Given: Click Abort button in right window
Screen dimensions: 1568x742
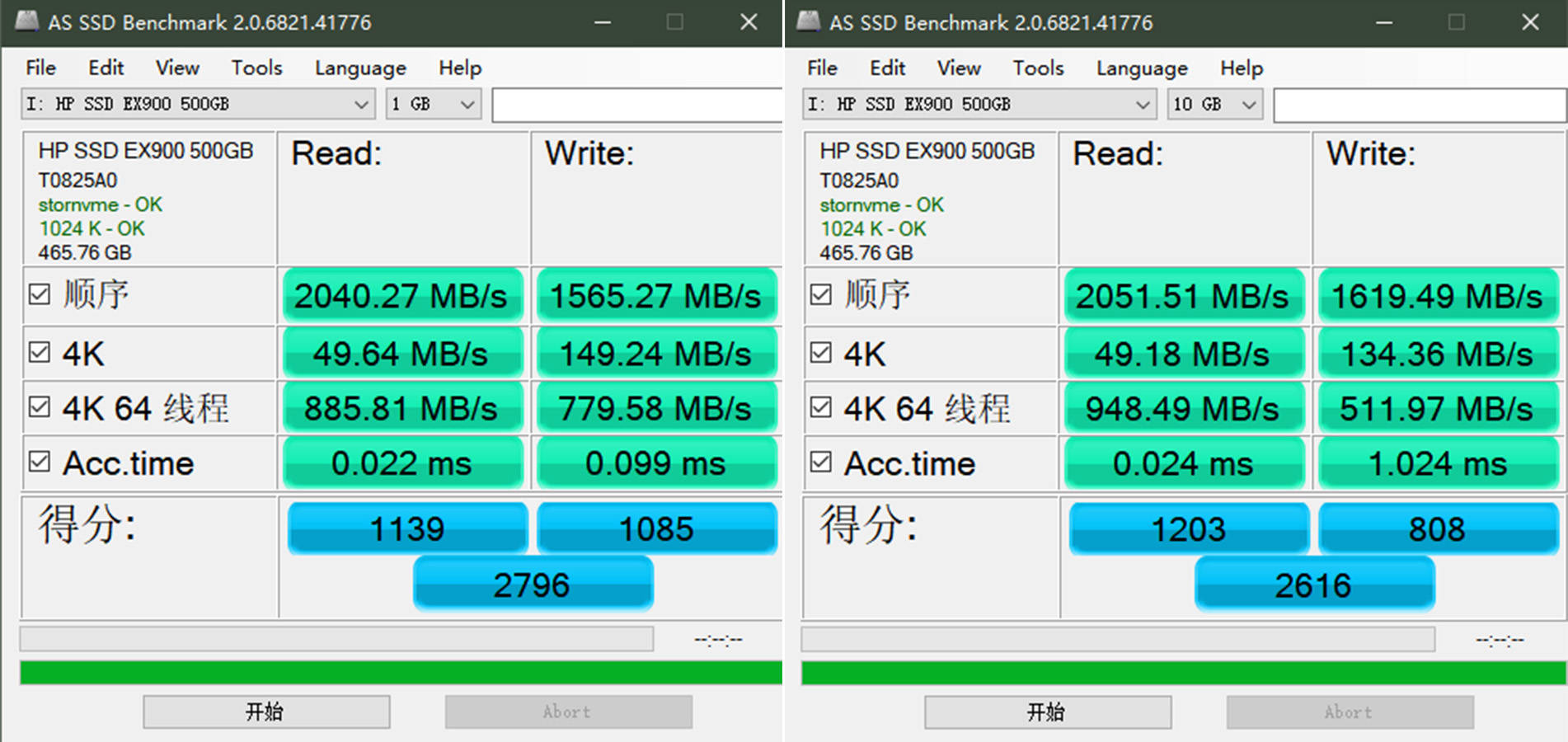Looking at the screenshot, I should click(x=1350, y=711).
